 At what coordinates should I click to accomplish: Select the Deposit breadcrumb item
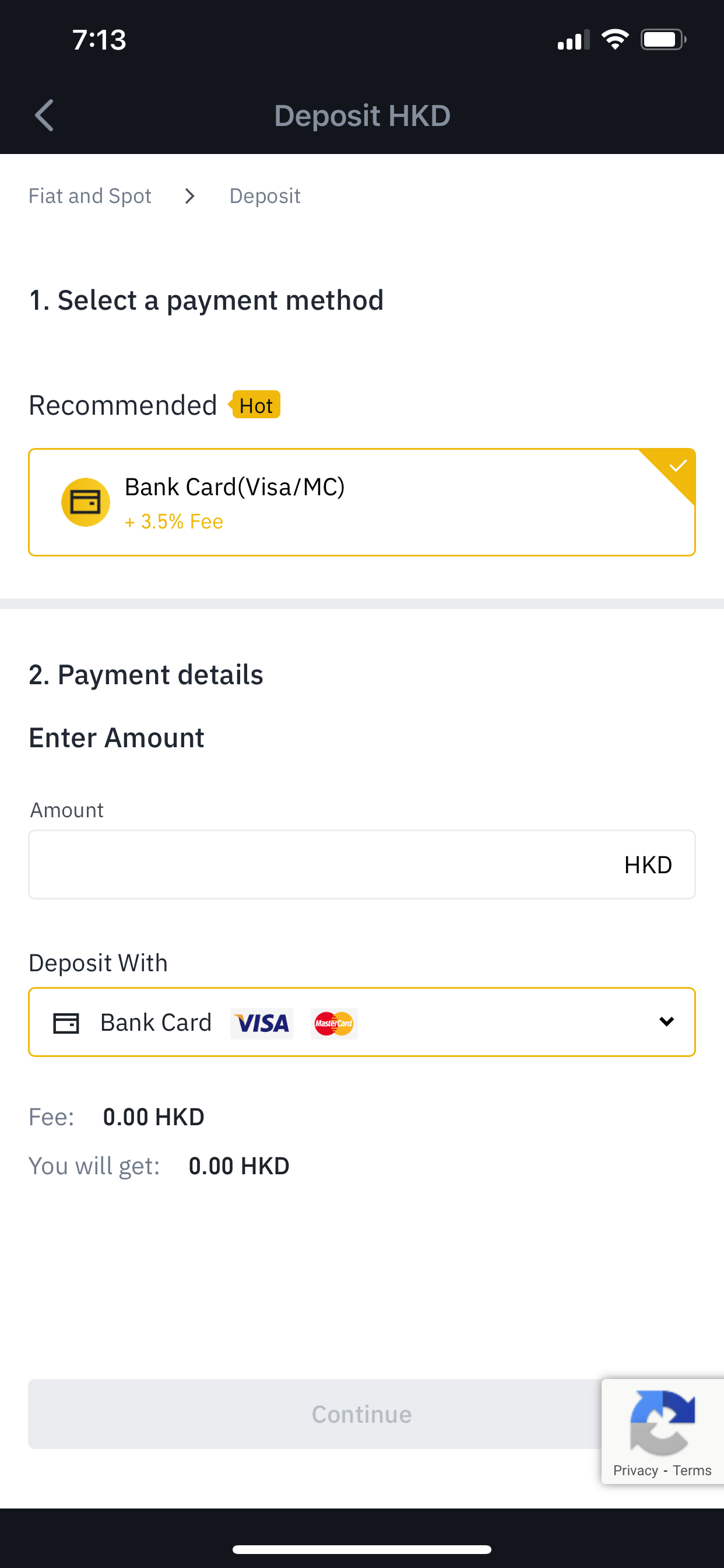click(x=265, y=196)
